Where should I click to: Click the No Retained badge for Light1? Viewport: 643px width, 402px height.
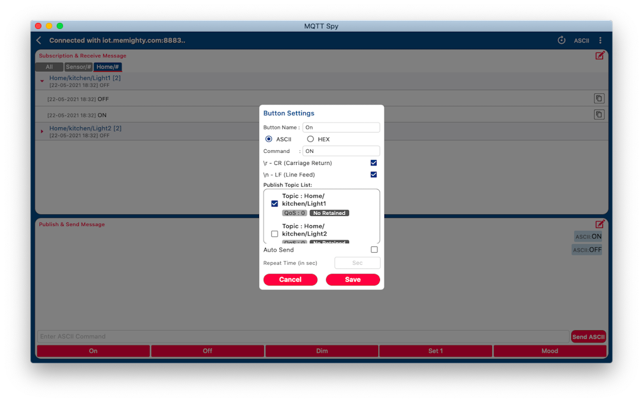pyautogui.click(x=329, y=213)
